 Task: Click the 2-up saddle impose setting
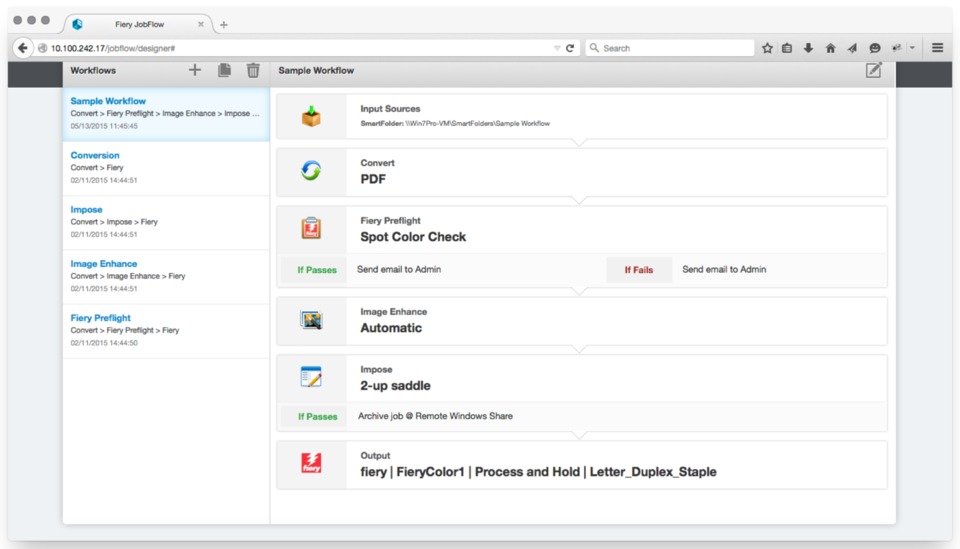click(395, 386)
